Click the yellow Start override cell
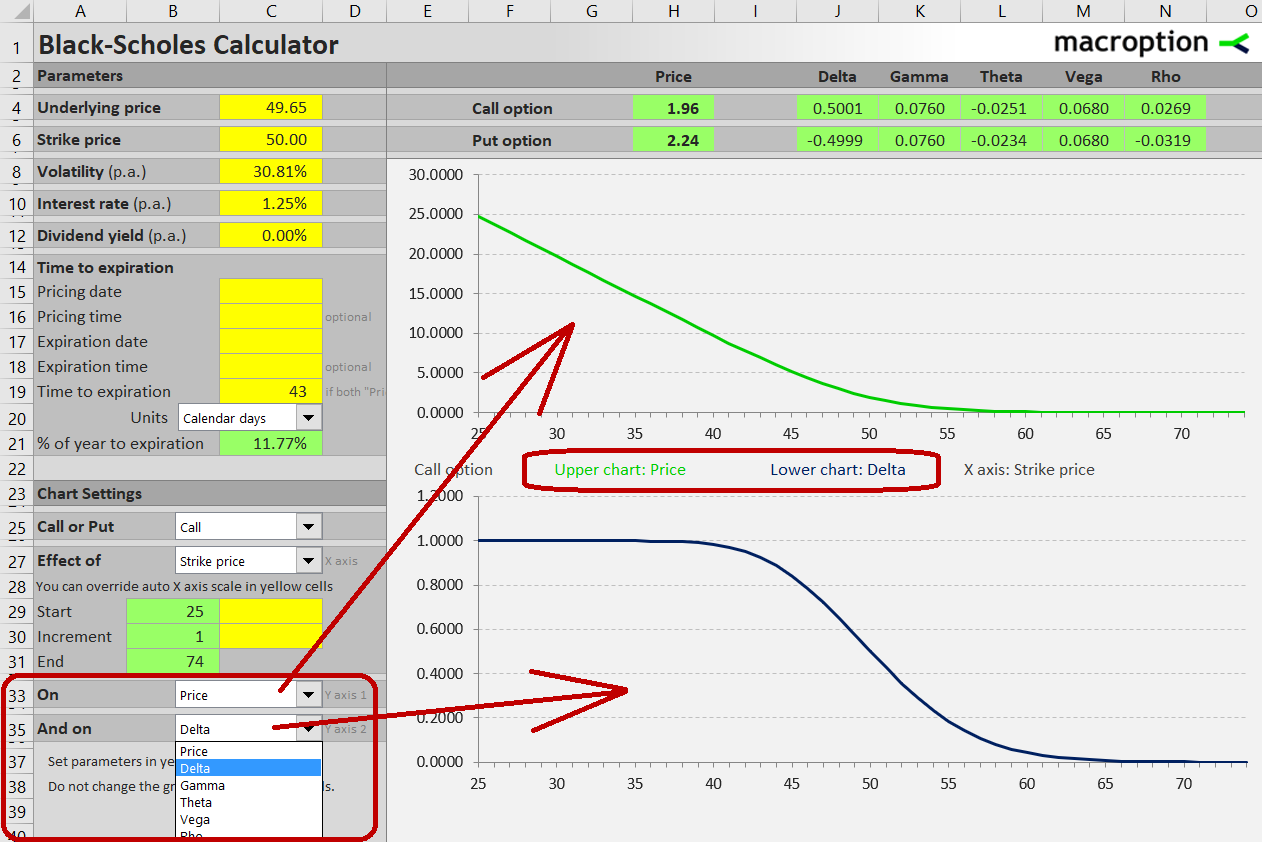This screenshot has height=842, width=1262. [270, 612]
